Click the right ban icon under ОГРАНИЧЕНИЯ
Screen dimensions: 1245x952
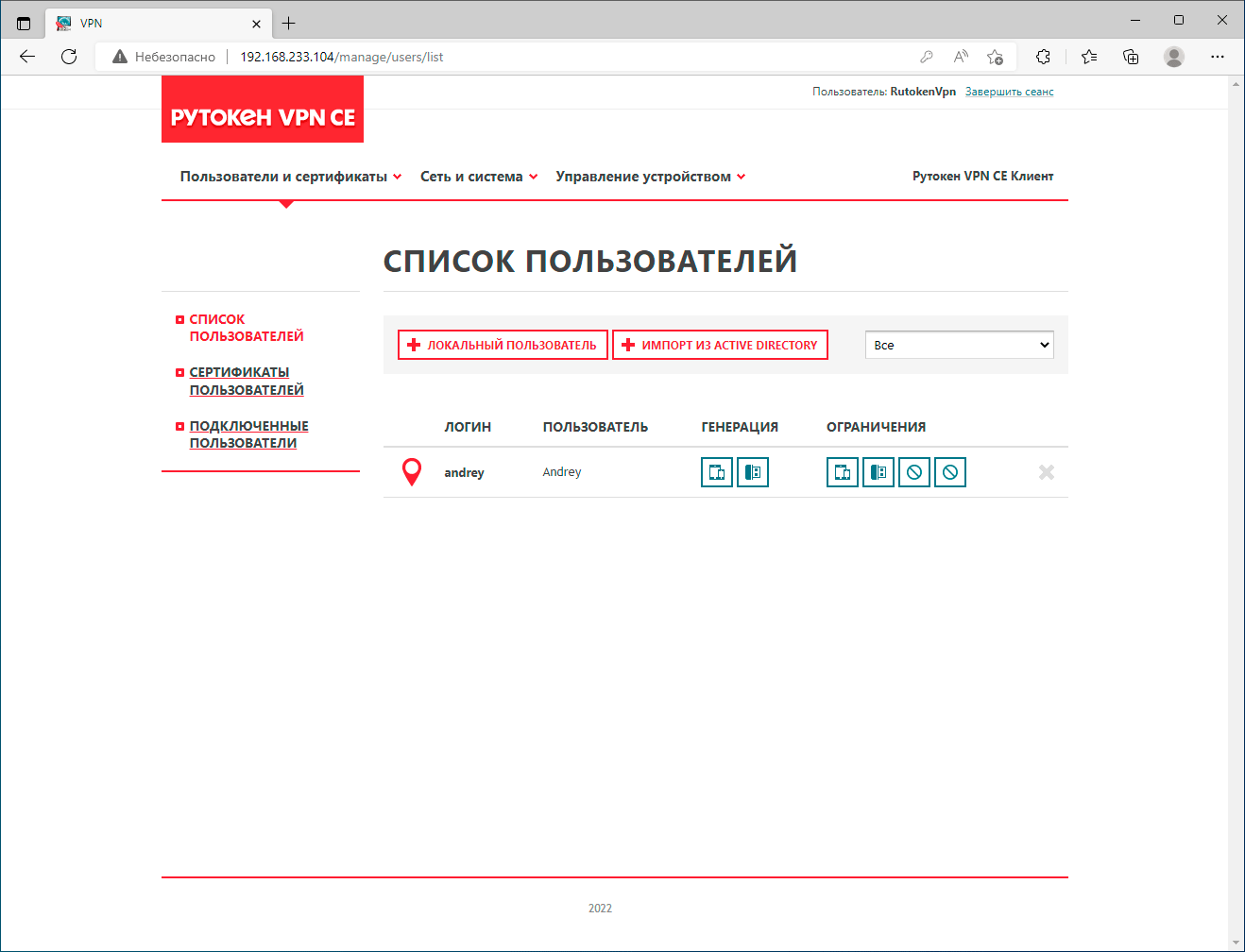[950, 472]
